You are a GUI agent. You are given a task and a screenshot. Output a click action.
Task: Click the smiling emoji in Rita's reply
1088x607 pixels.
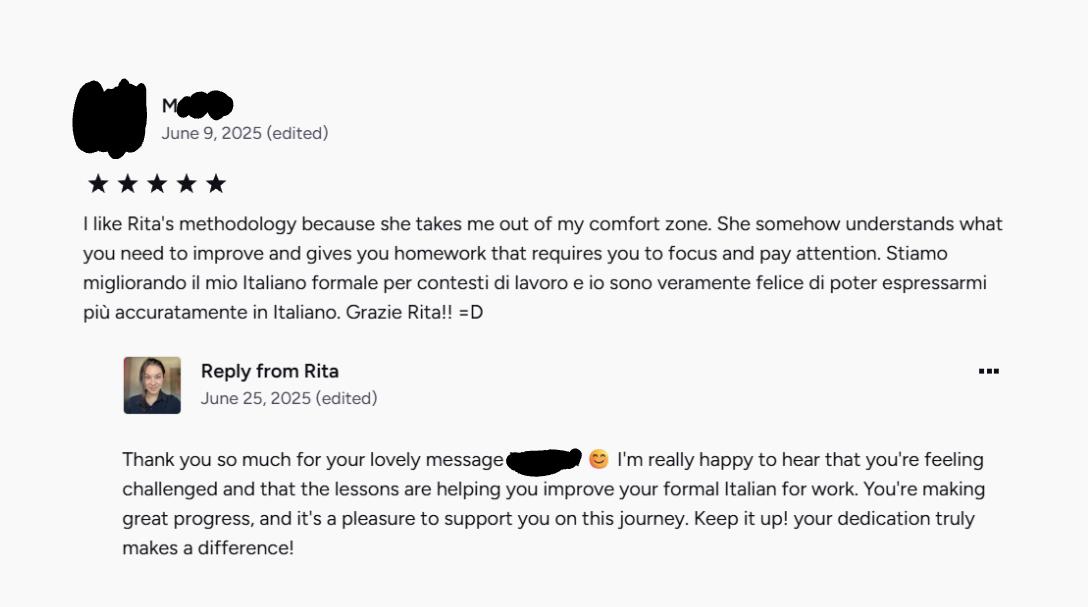pos(598,460)
